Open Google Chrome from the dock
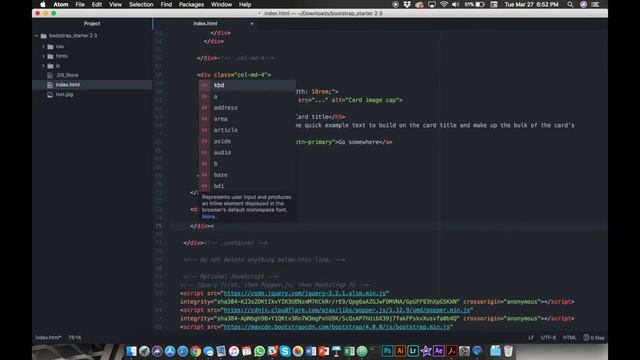This screenshot has height=360, width=640. coord(196,351)
